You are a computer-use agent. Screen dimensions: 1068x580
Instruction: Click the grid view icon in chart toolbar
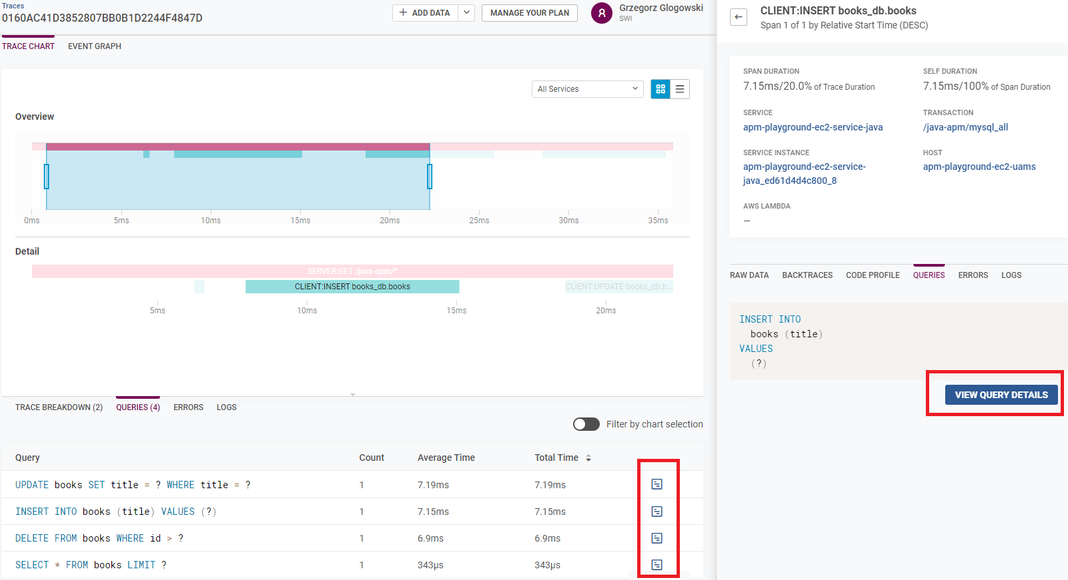[660, 89]
